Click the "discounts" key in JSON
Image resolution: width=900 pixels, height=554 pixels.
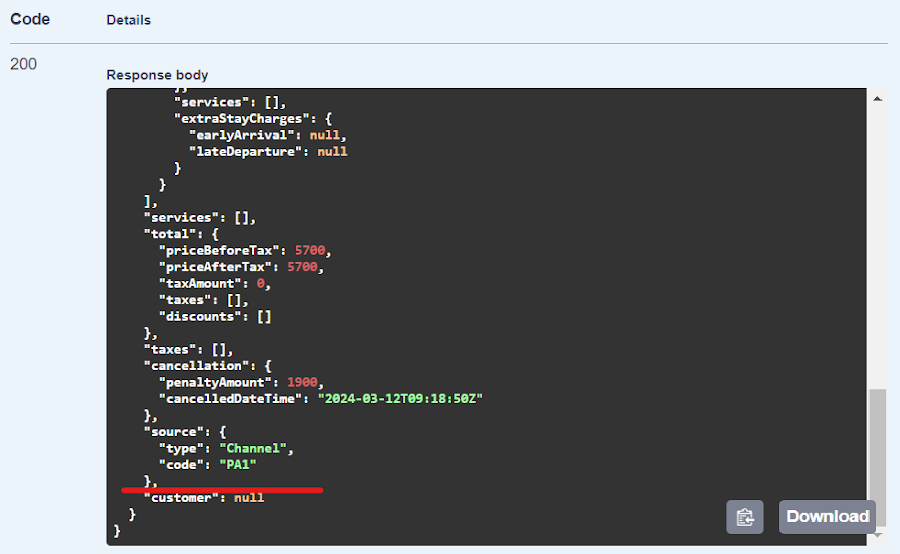point(200,316)
